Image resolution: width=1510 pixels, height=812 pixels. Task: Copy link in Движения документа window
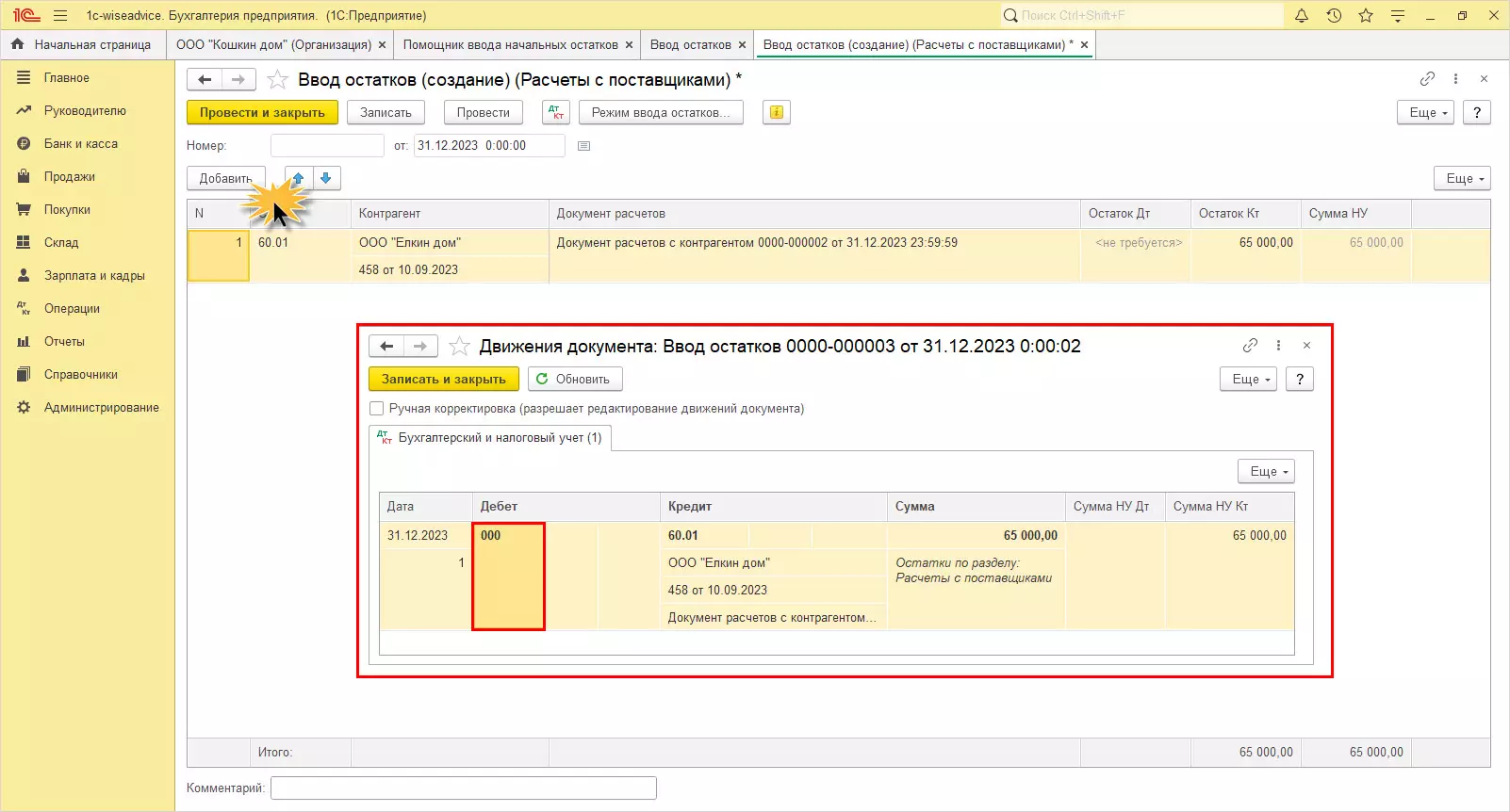1250,346
